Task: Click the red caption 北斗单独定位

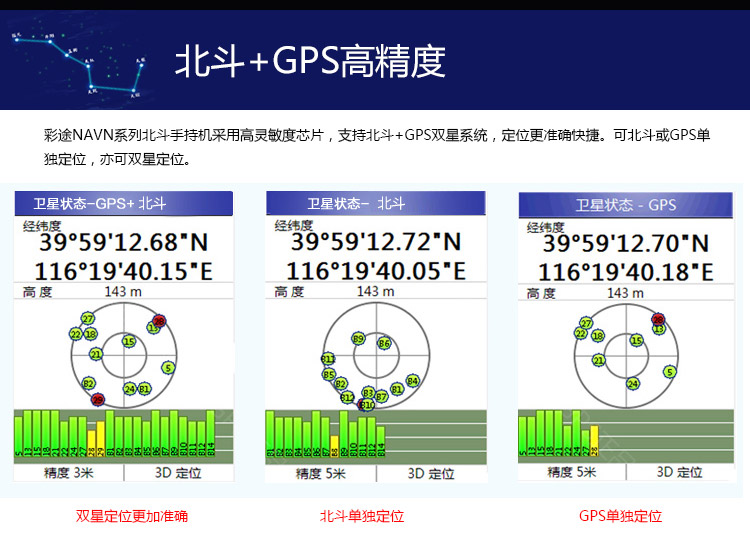Action: pyautogui.click(x=362, y=516)
